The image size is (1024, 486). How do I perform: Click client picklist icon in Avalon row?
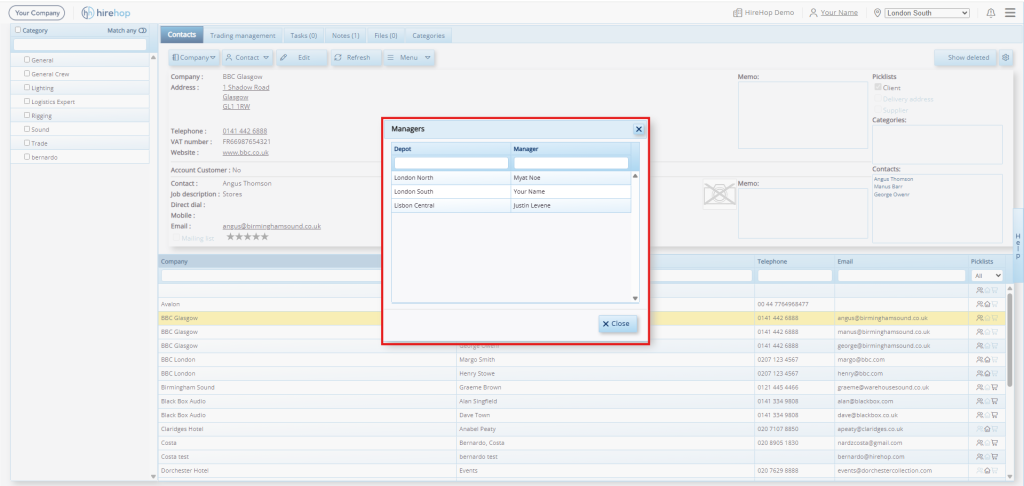979,304
